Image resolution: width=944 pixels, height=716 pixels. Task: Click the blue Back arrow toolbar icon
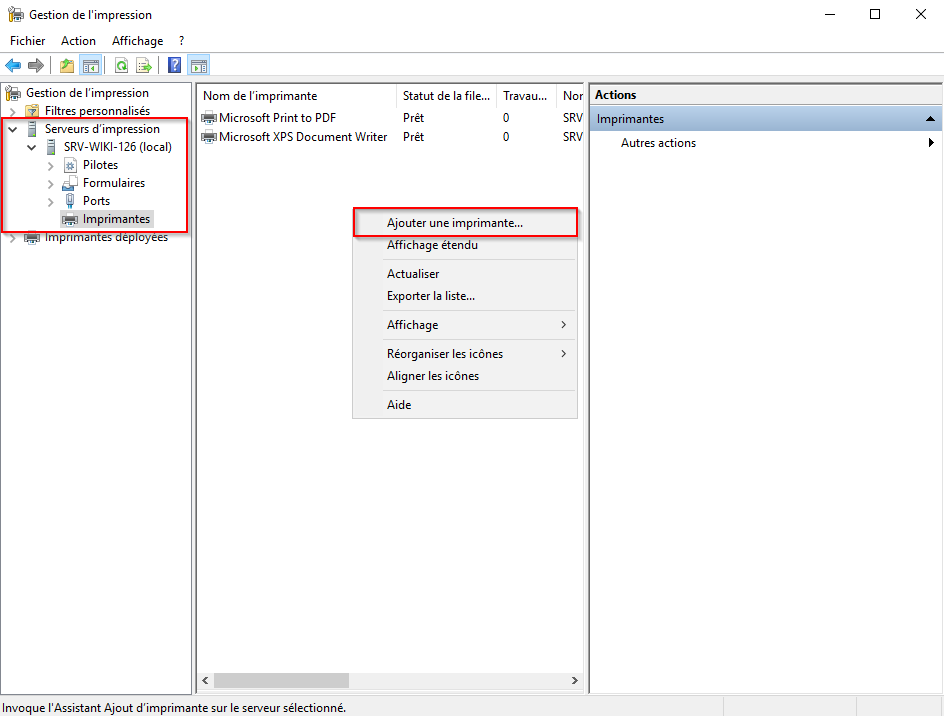[13, 65]
